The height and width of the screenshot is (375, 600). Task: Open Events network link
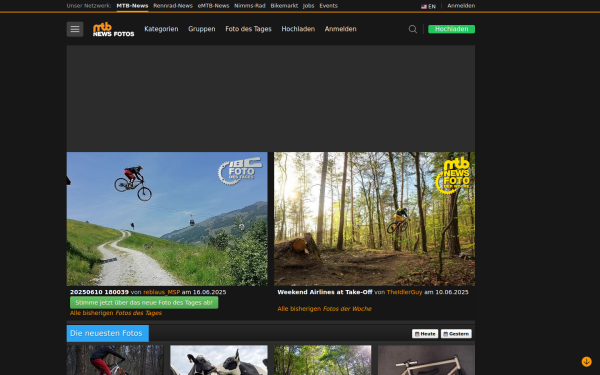point(329,6)
